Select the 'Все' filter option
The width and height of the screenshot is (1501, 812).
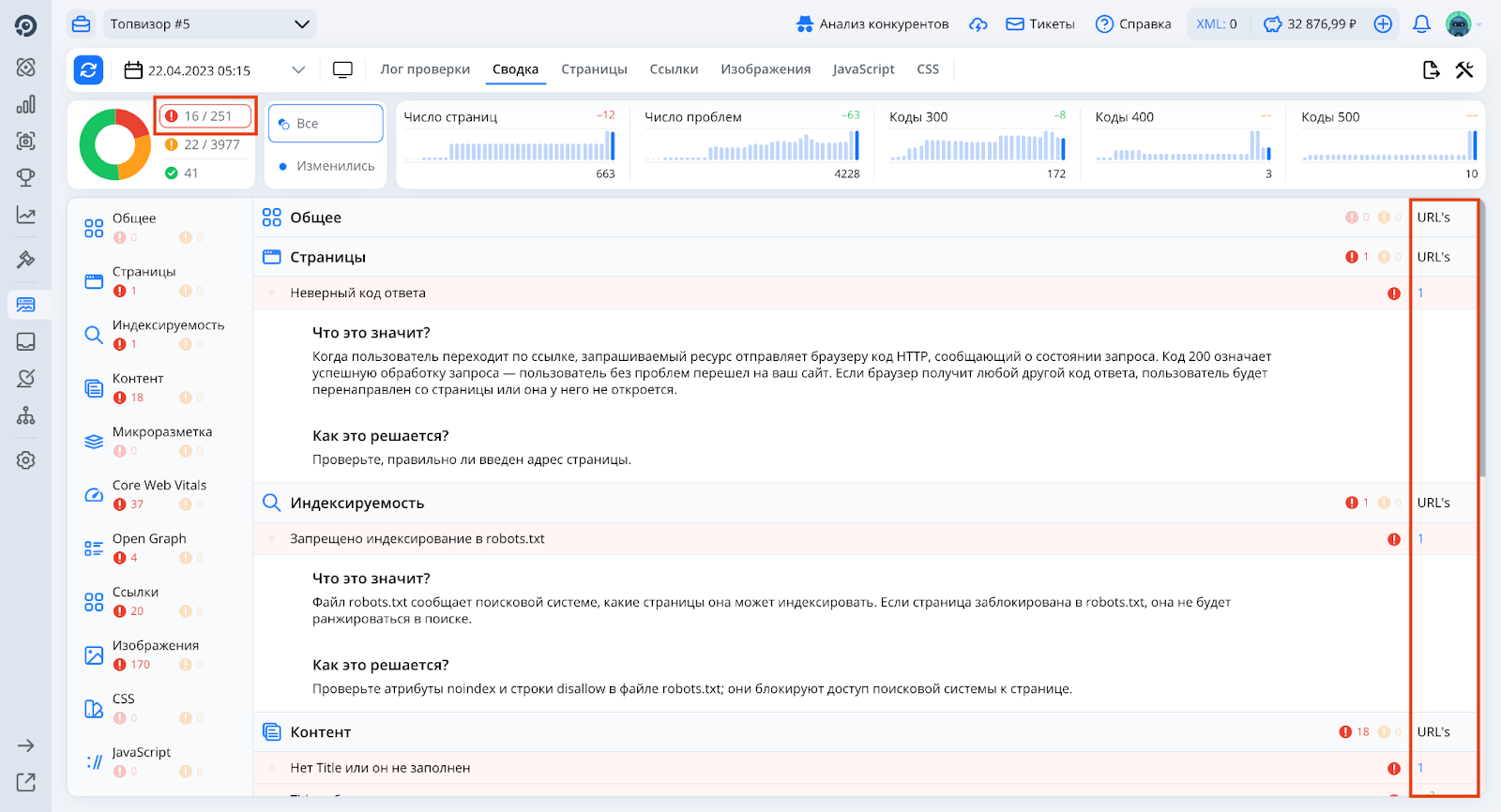tap(326, 124)
